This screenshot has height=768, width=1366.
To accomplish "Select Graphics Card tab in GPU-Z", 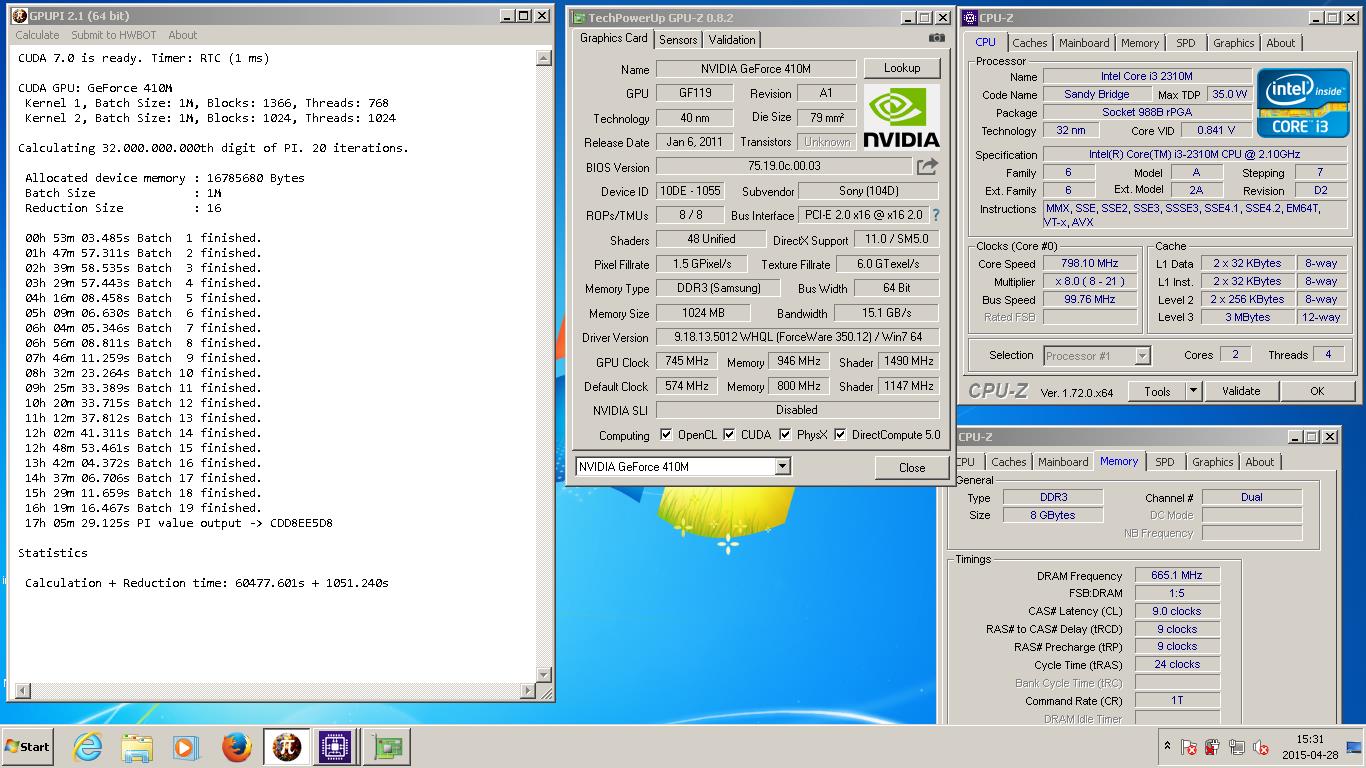I will (614, 38).
